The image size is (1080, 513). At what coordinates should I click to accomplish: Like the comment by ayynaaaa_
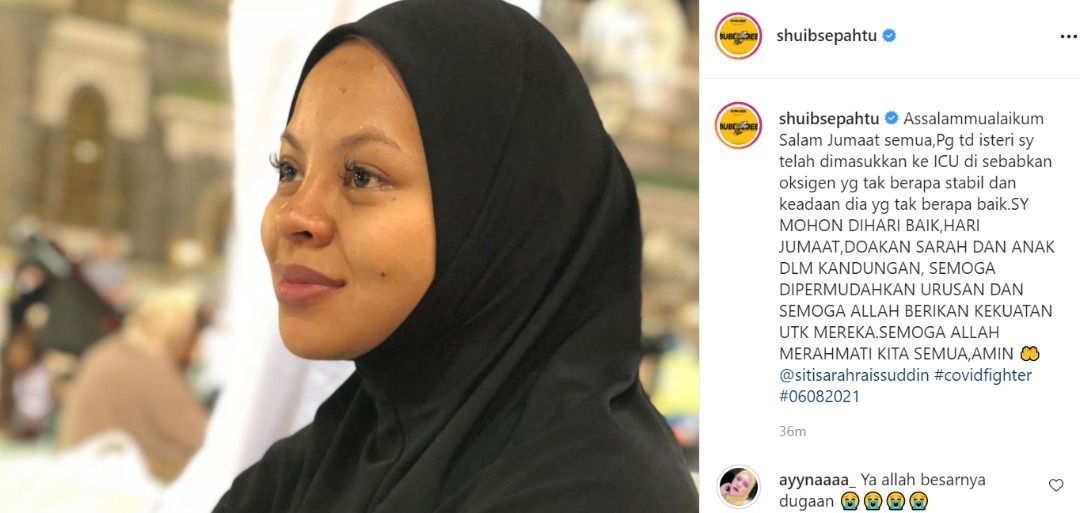[1056, 485]
